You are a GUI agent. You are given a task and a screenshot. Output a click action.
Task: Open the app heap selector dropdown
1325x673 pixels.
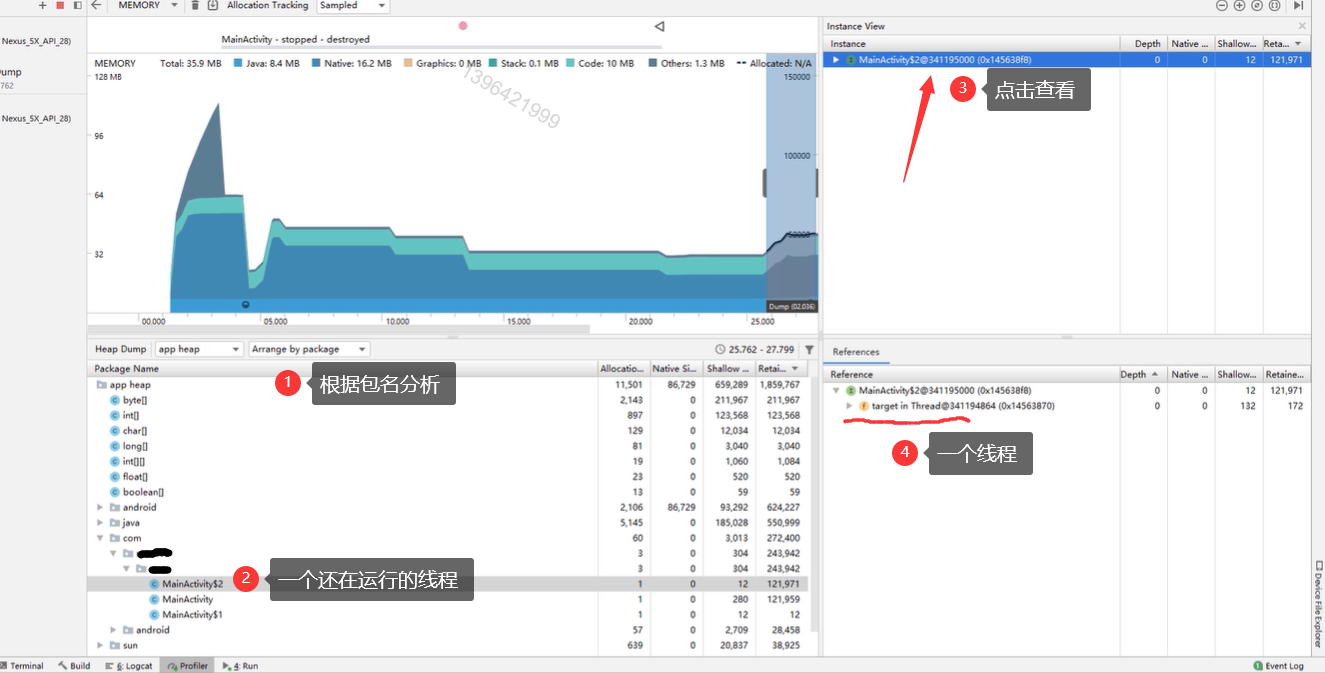point(199,349)
